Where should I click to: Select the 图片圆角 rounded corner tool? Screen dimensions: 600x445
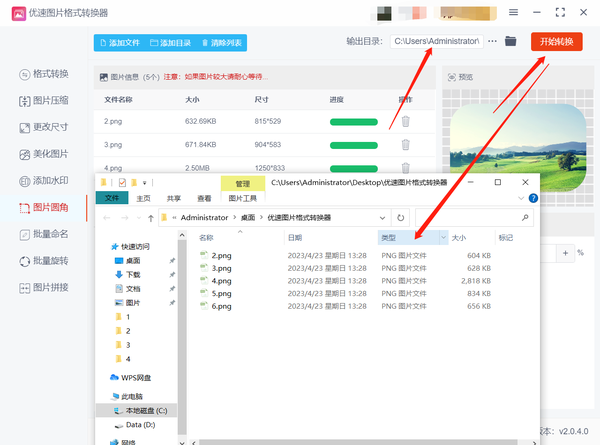[x=44, y=207]
